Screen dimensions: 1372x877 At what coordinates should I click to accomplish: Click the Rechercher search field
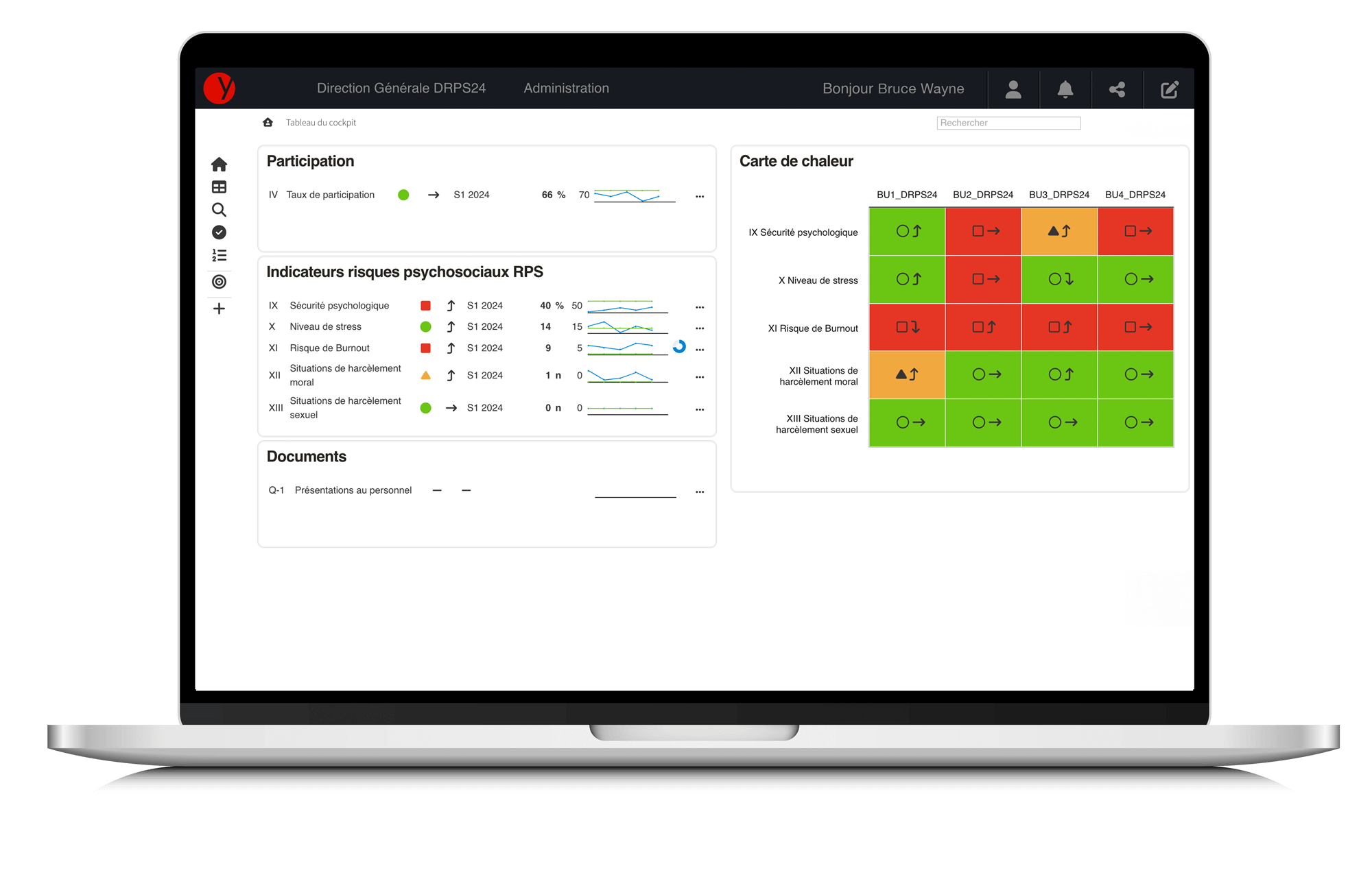click(1008, 123)
